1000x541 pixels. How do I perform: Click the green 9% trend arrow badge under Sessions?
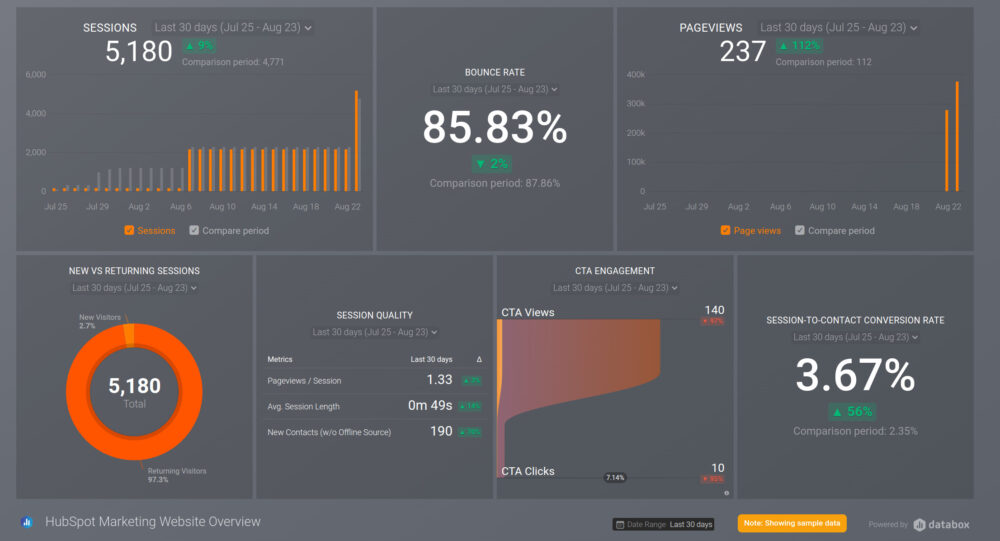click(200, 46)
